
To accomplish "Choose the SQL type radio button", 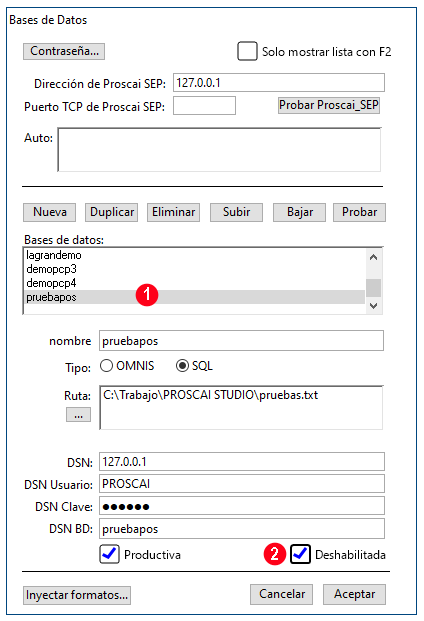I will pyautogui.click(x=182, y=366).
